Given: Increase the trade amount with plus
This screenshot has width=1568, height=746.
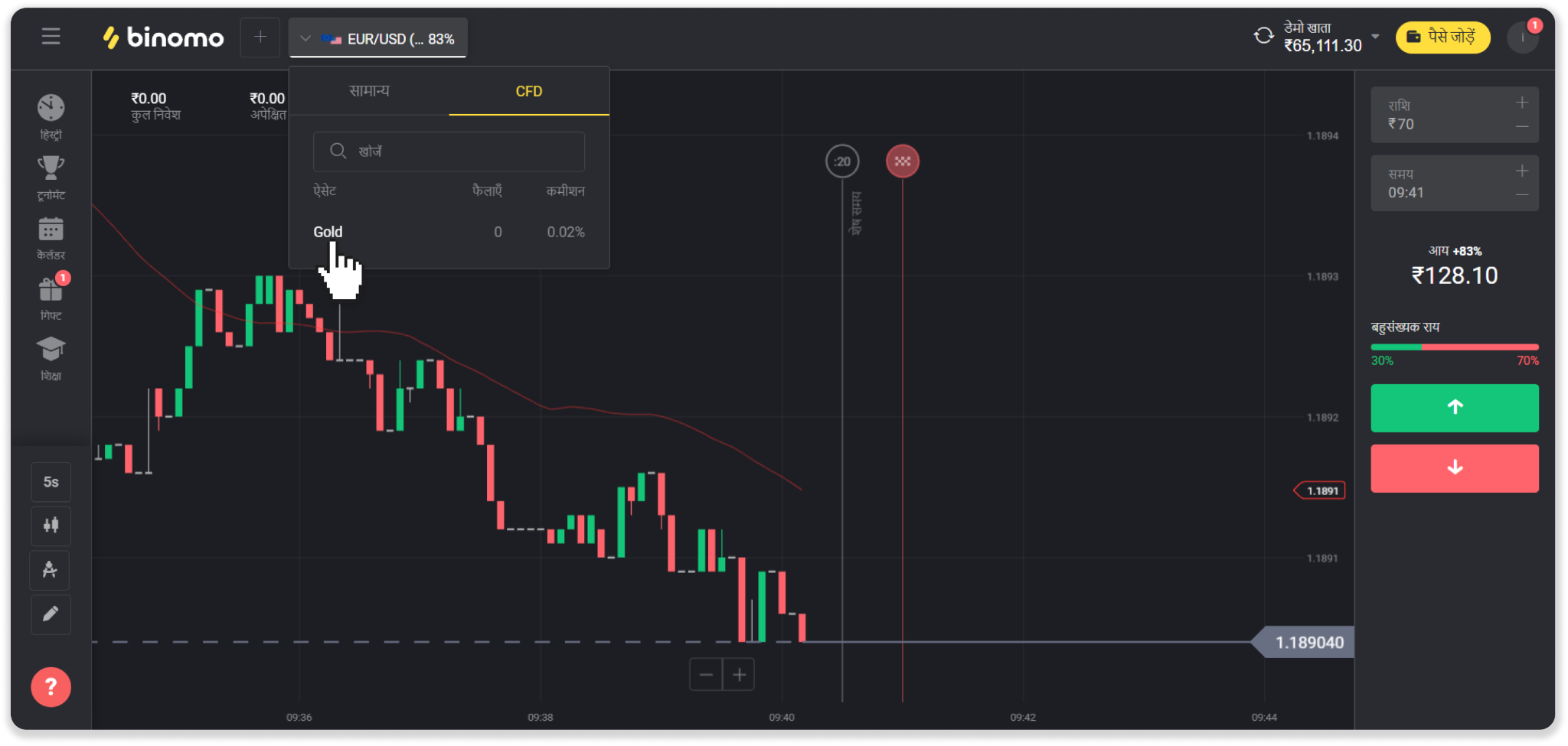Looking at the screenshot, I should [x=1521, y=103].
